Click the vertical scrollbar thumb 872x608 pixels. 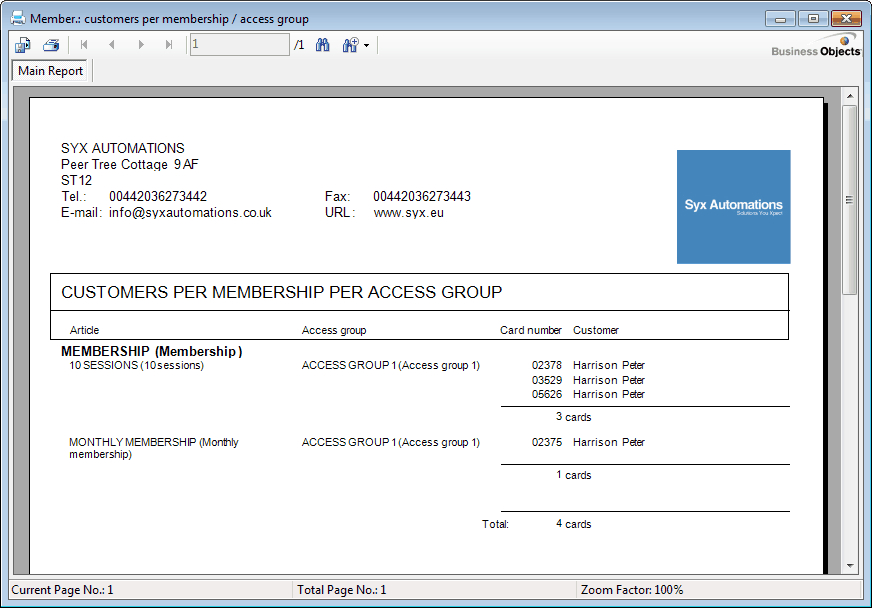point(849,200)
